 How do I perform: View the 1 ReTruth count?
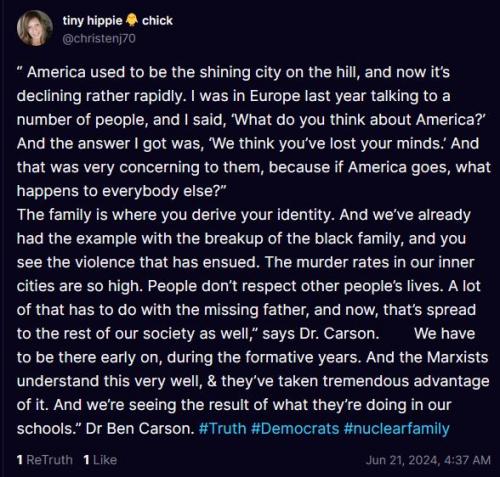click(x=45, y=460)
